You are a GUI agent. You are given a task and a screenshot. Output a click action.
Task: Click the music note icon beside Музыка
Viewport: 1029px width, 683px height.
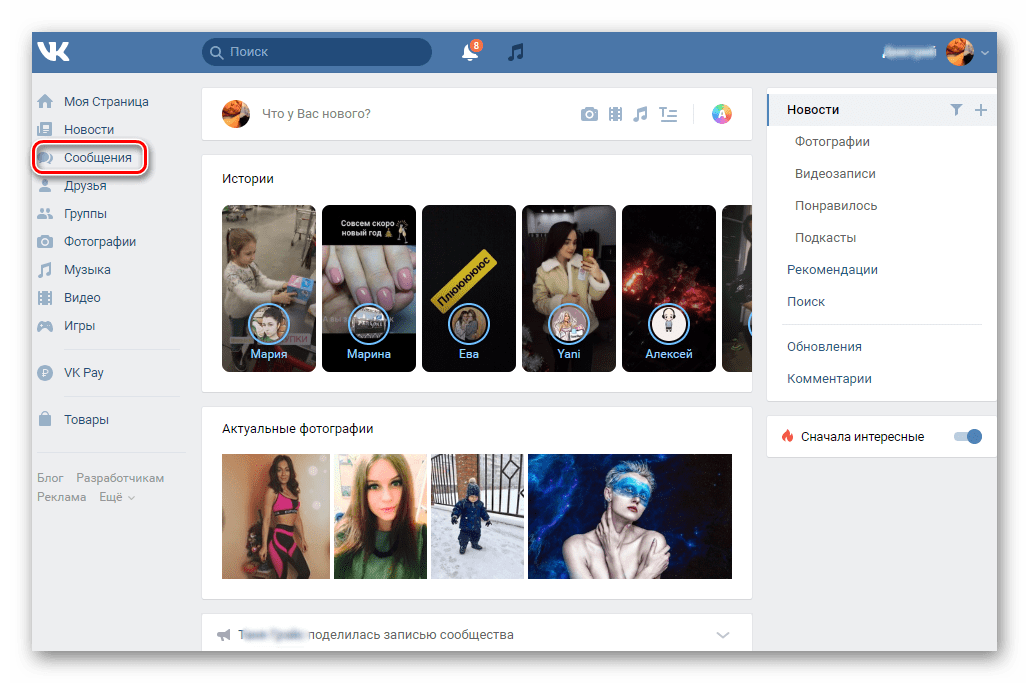click(x=45, y=270)
